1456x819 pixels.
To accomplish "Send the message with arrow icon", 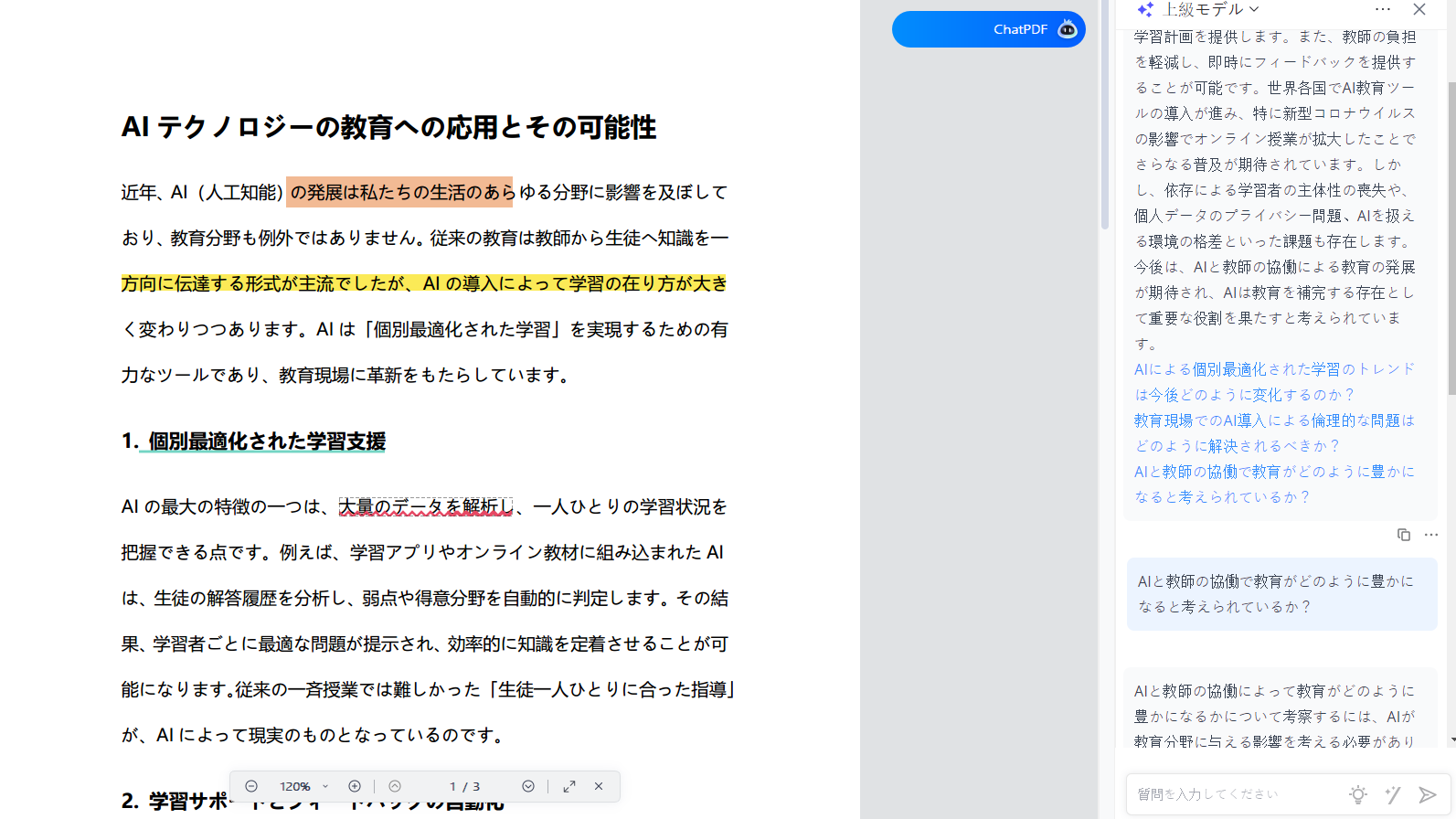I will point(1427,794).
